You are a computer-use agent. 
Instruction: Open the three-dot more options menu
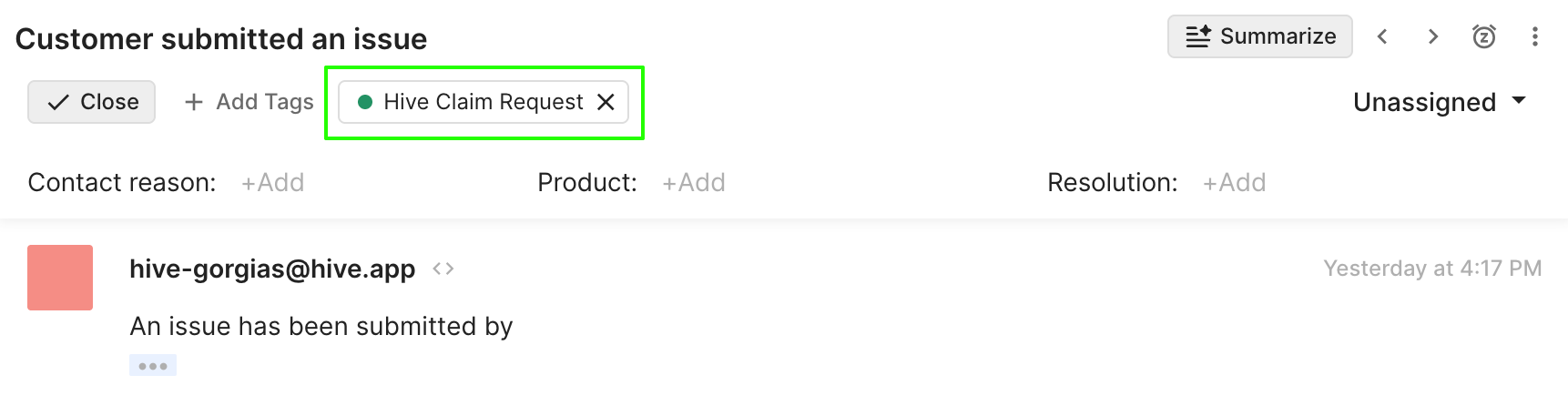pyautogui.click(x=1535, y=36)
